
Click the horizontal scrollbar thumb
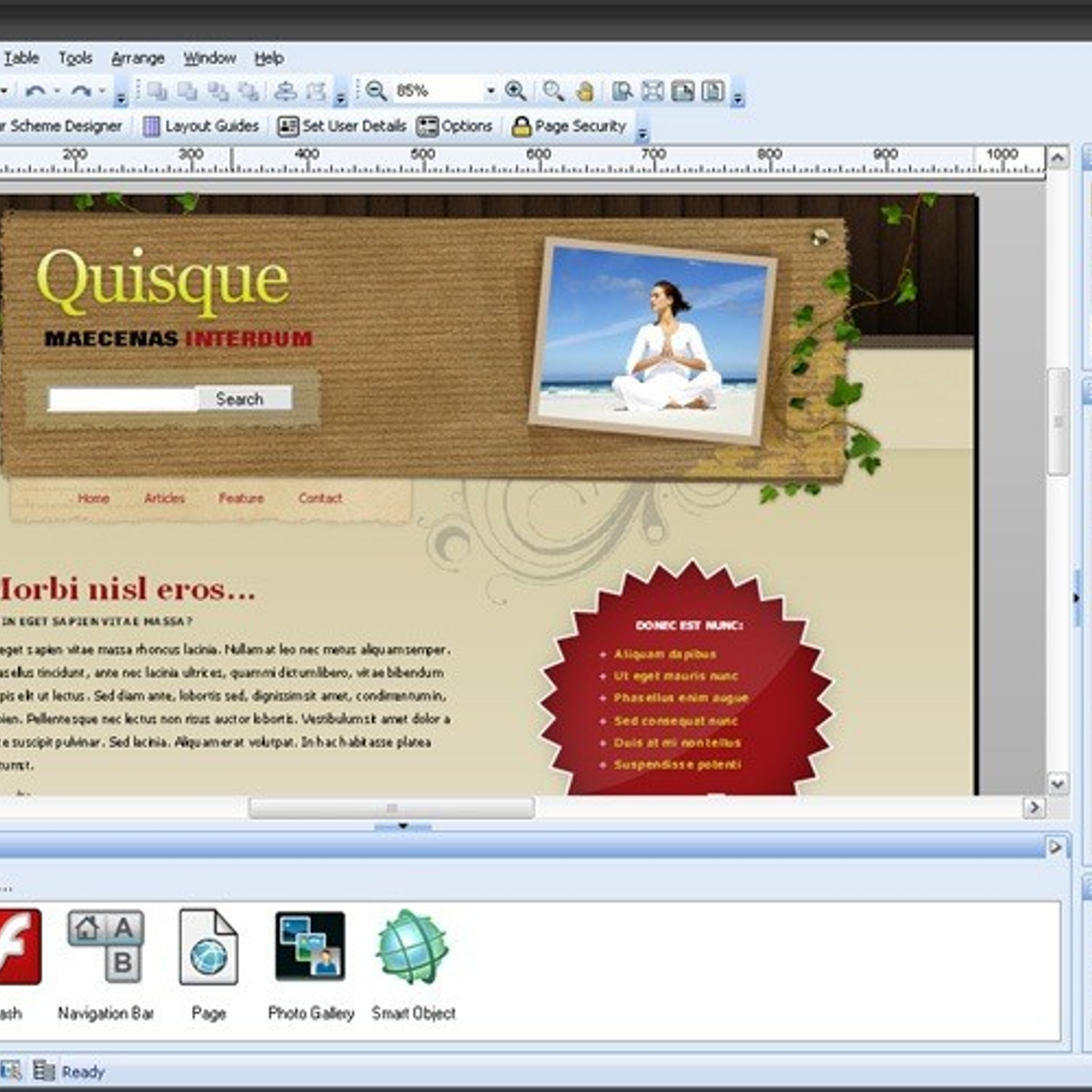tap(391, 808)
